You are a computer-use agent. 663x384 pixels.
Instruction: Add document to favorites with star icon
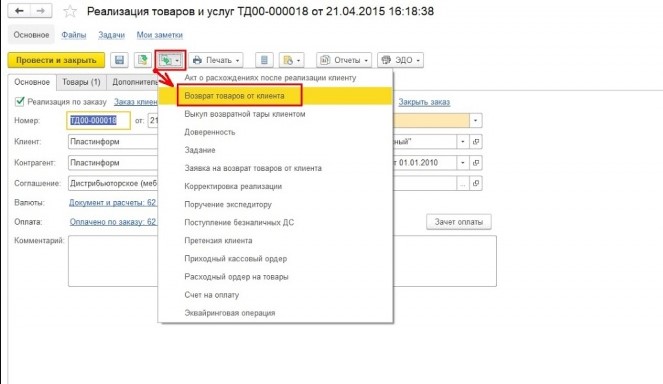click(70, 11)
